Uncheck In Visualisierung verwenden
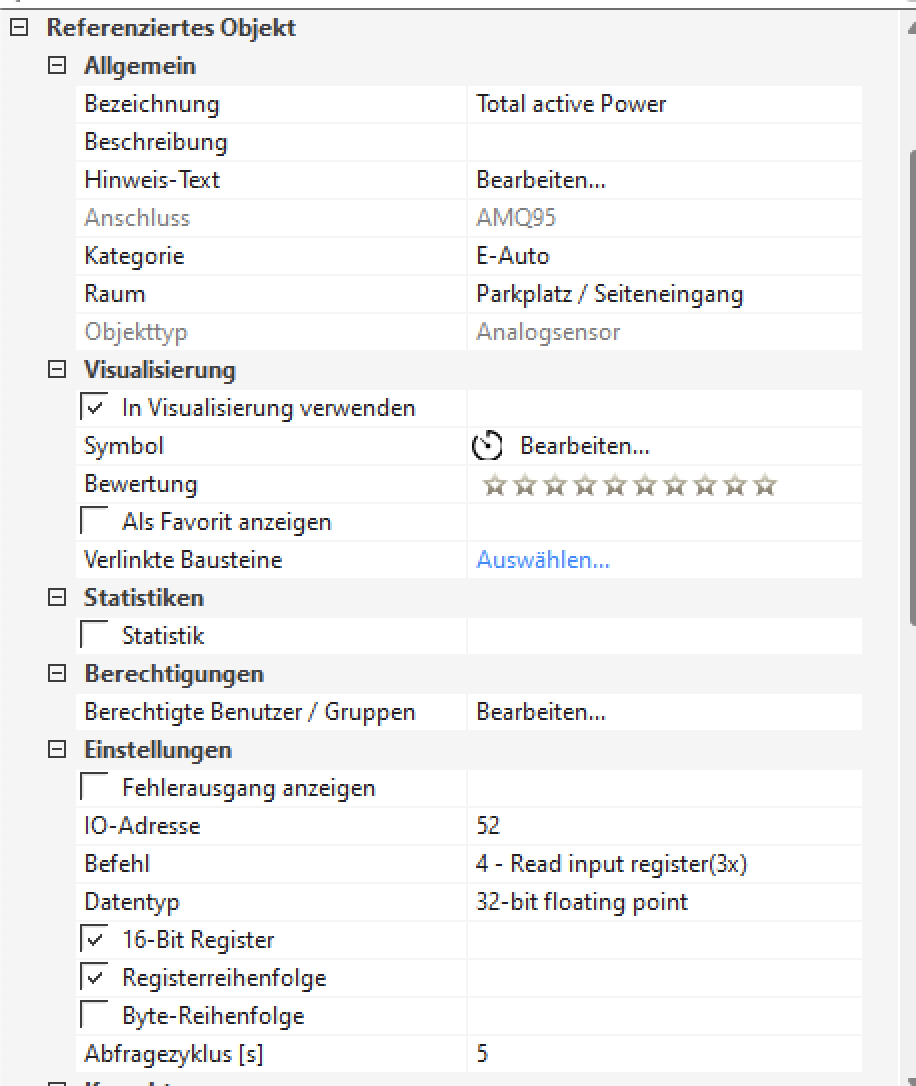916x1086 pixels. pyautogui.click(x=95, y=408)
